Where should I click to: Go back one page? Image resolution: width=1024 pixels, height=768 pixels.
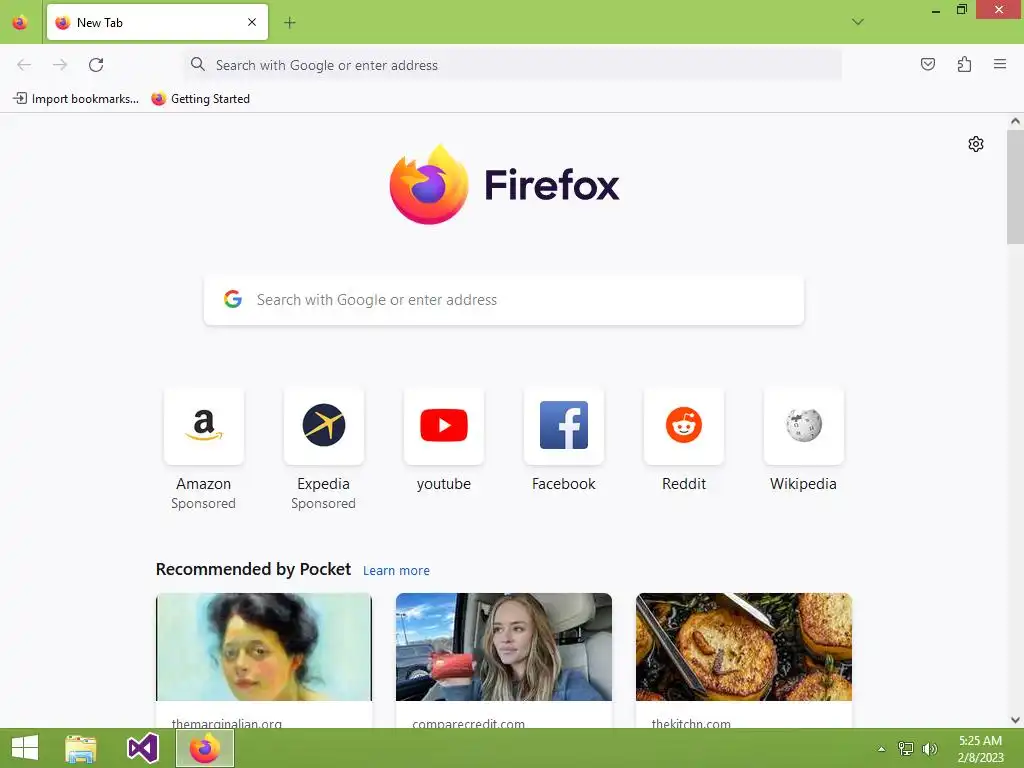[x=24, y=65]
